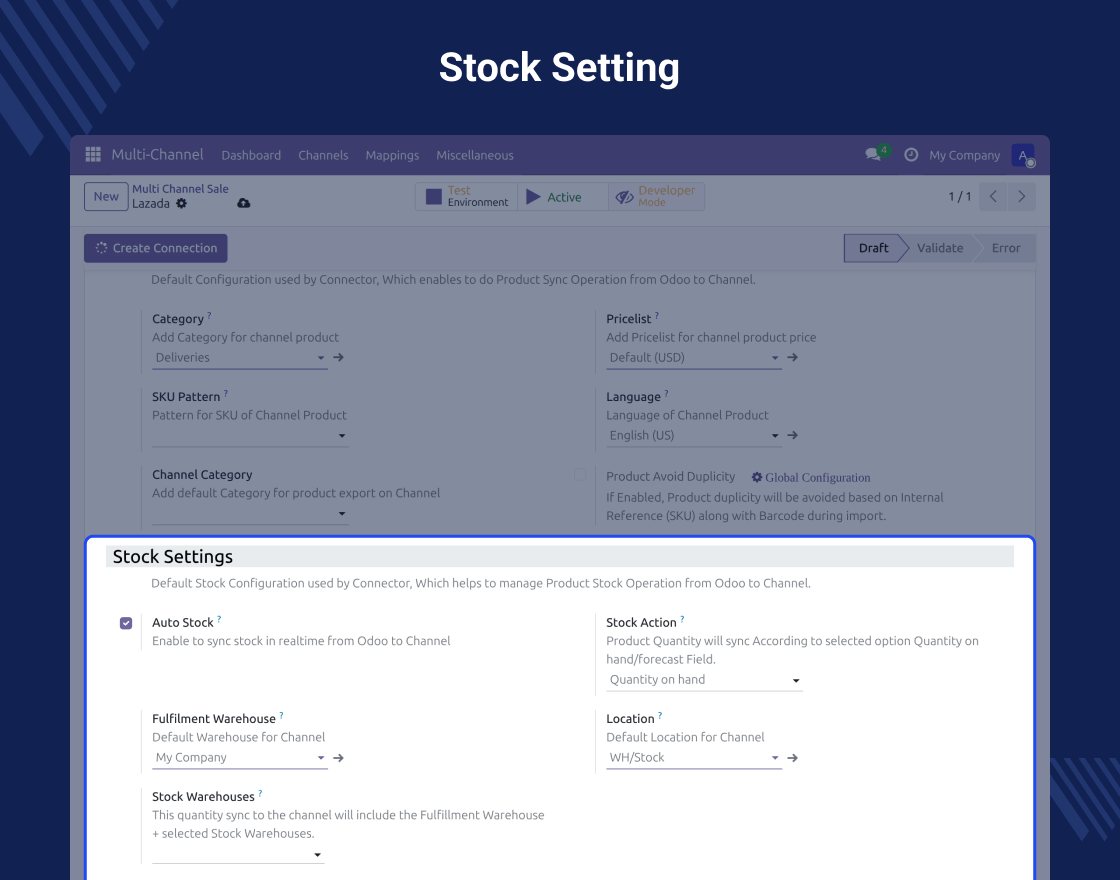1120x880 pixels.
Task: Open the Dashboard menu
Action: click(251, 155)
